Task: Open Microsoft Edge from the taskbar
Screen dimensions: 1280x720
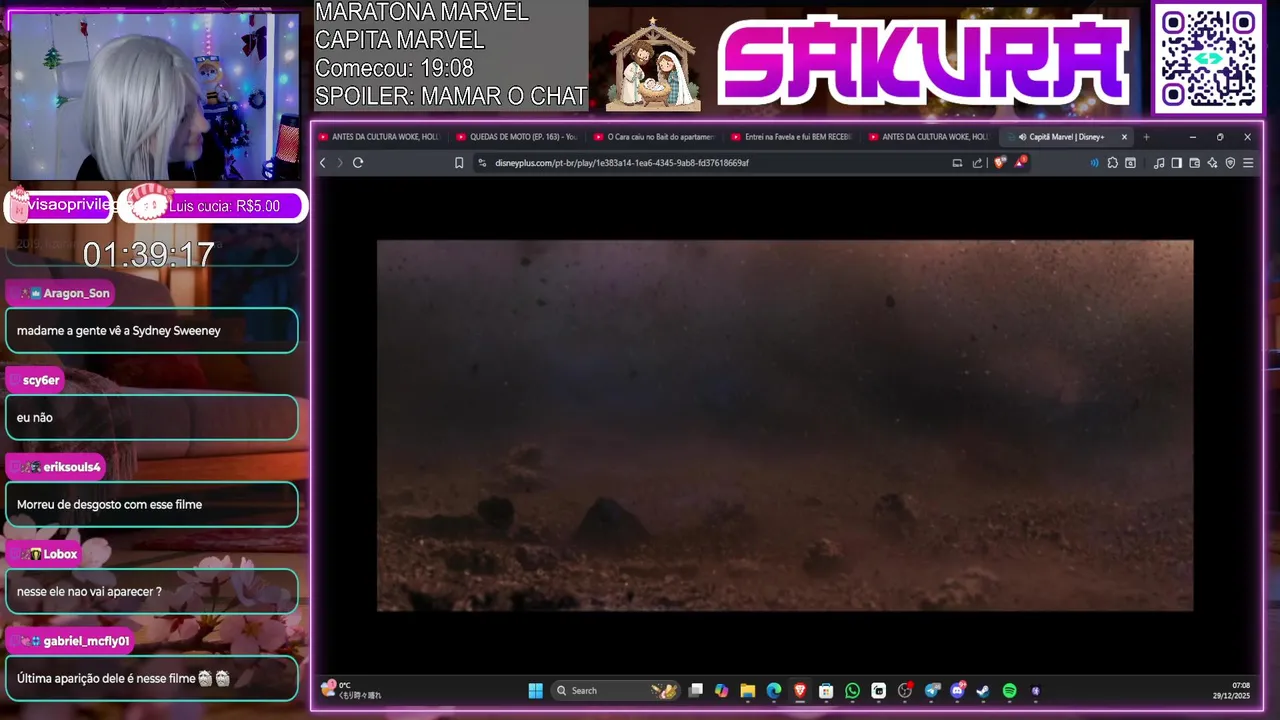Action: pyautogui.click(x=774, y=691)
